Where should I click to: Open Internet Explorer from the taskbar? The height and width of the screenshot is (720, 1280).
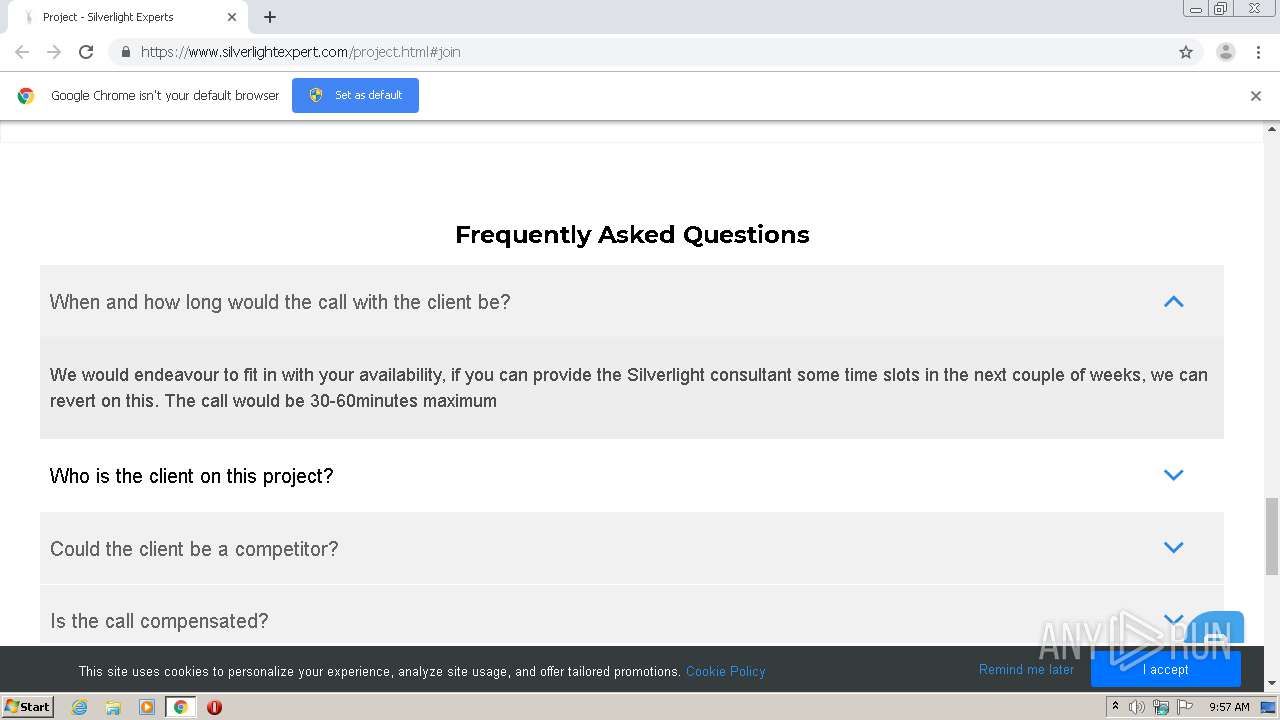click(80, 707)
